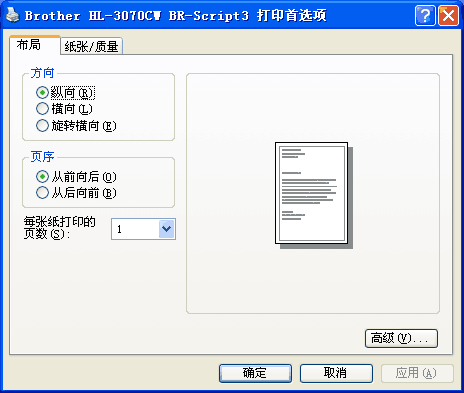Choose 从前向后 (O) page order

[76, 177]
